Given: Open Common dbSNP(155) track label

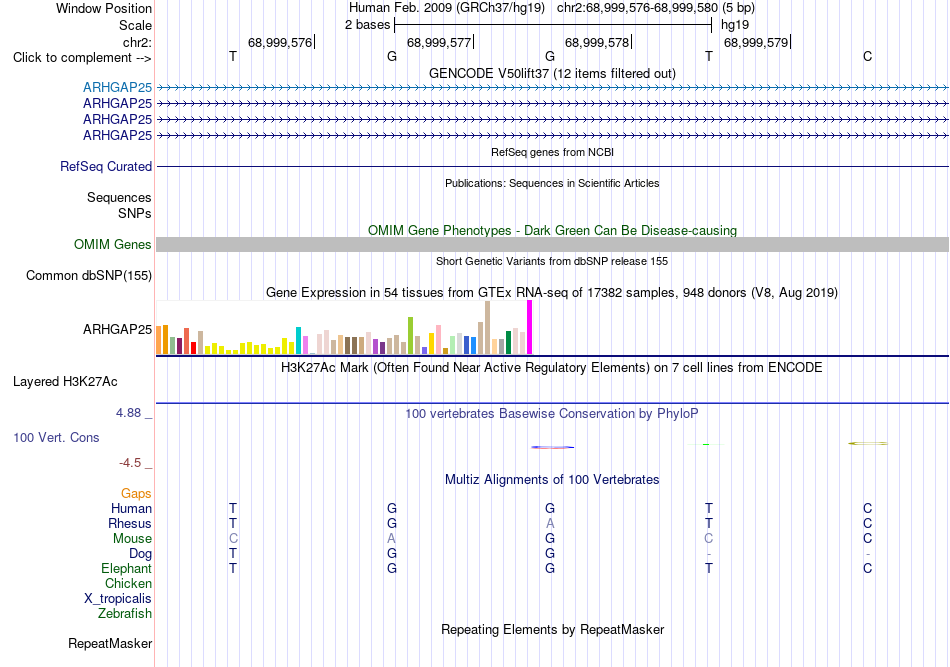Looking at the screenshot, I should 89,276.
